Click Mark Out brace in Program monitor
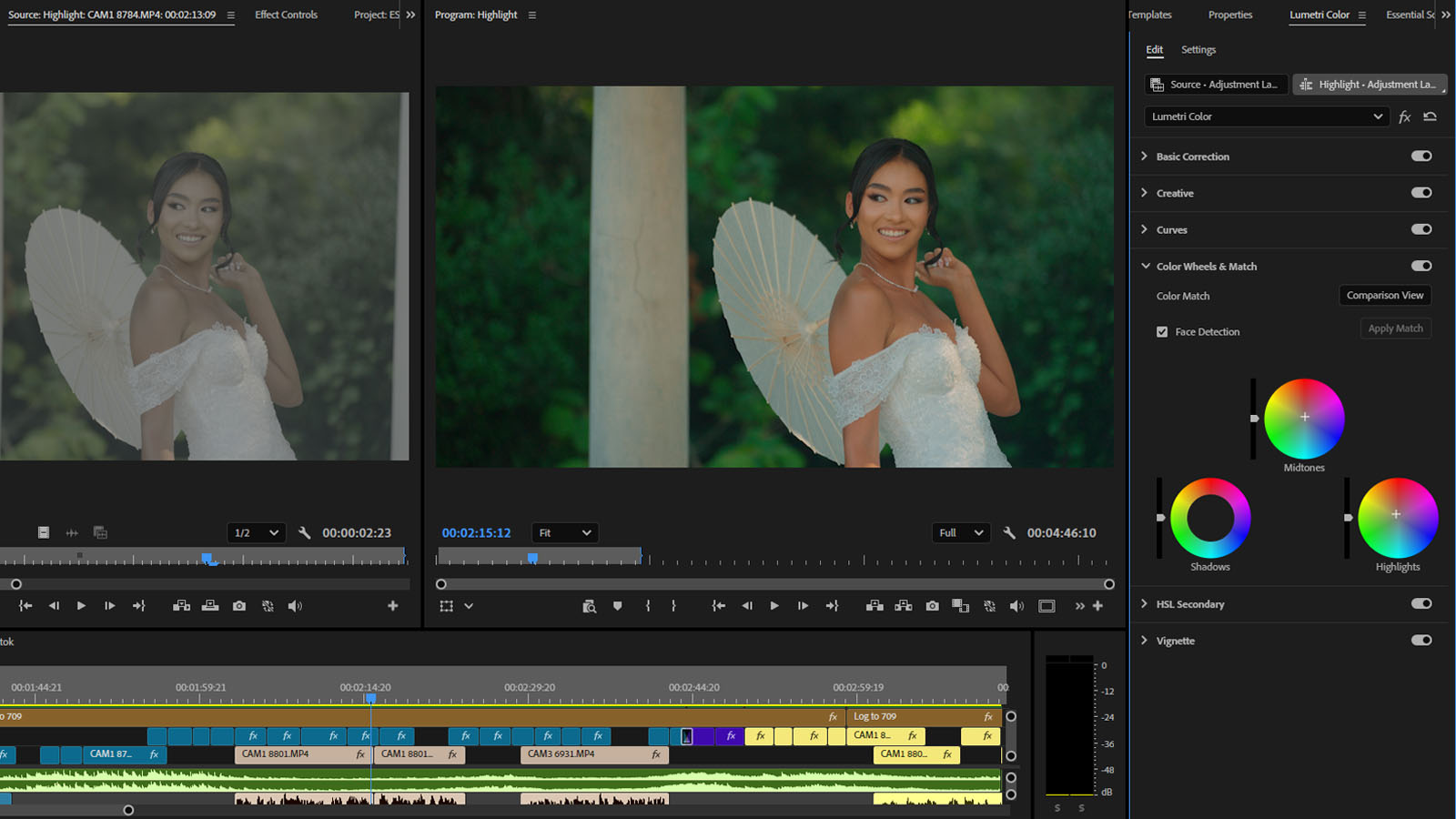 (x=673, y=606)
